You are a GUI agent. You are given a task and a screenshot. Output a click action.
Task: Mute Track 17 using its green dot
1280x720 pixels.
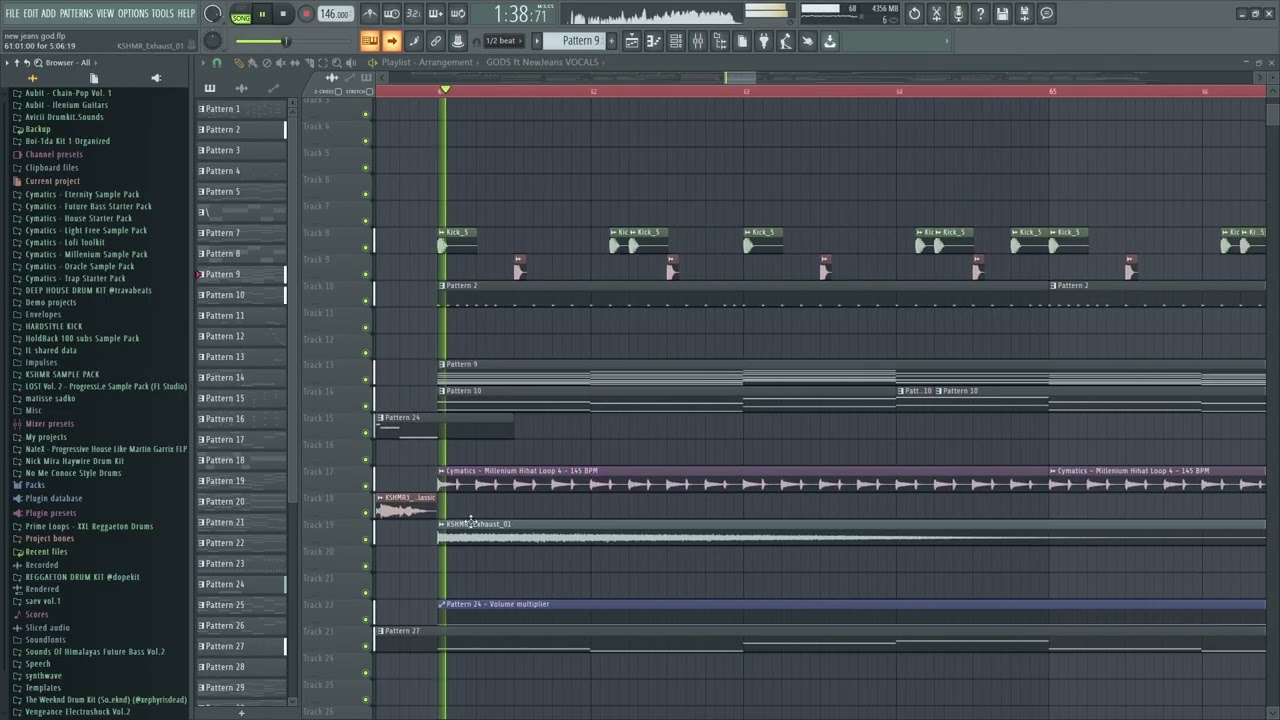coord(365,486)
